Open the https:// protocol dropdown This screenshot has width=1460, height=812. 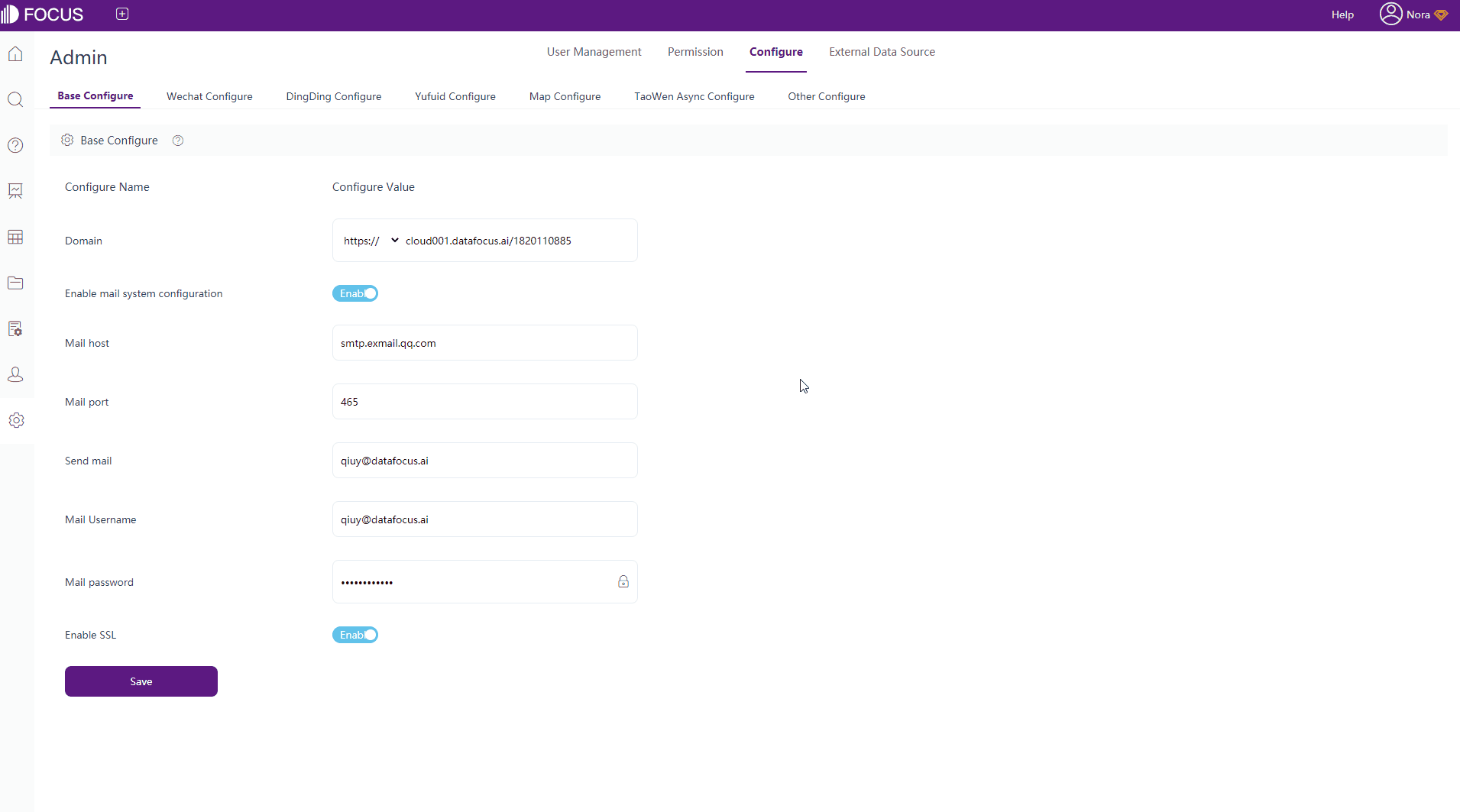[371, 241]
